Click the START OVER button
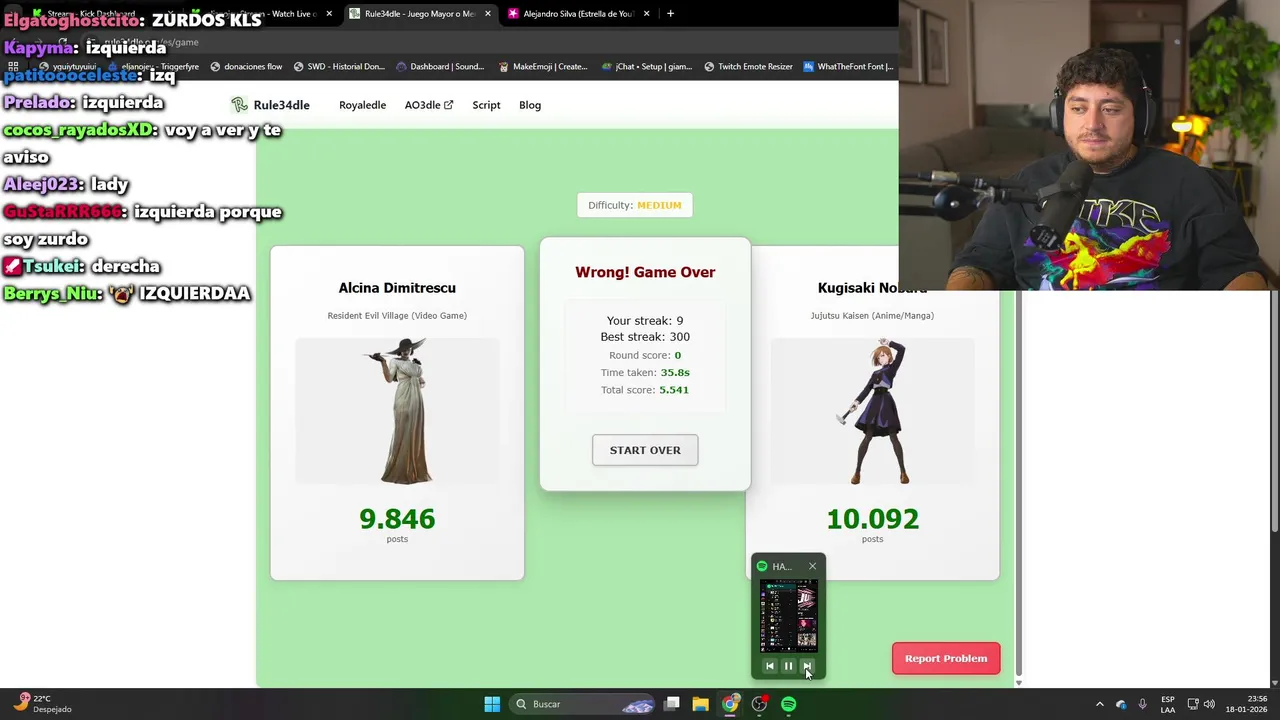 pos(645,450)
